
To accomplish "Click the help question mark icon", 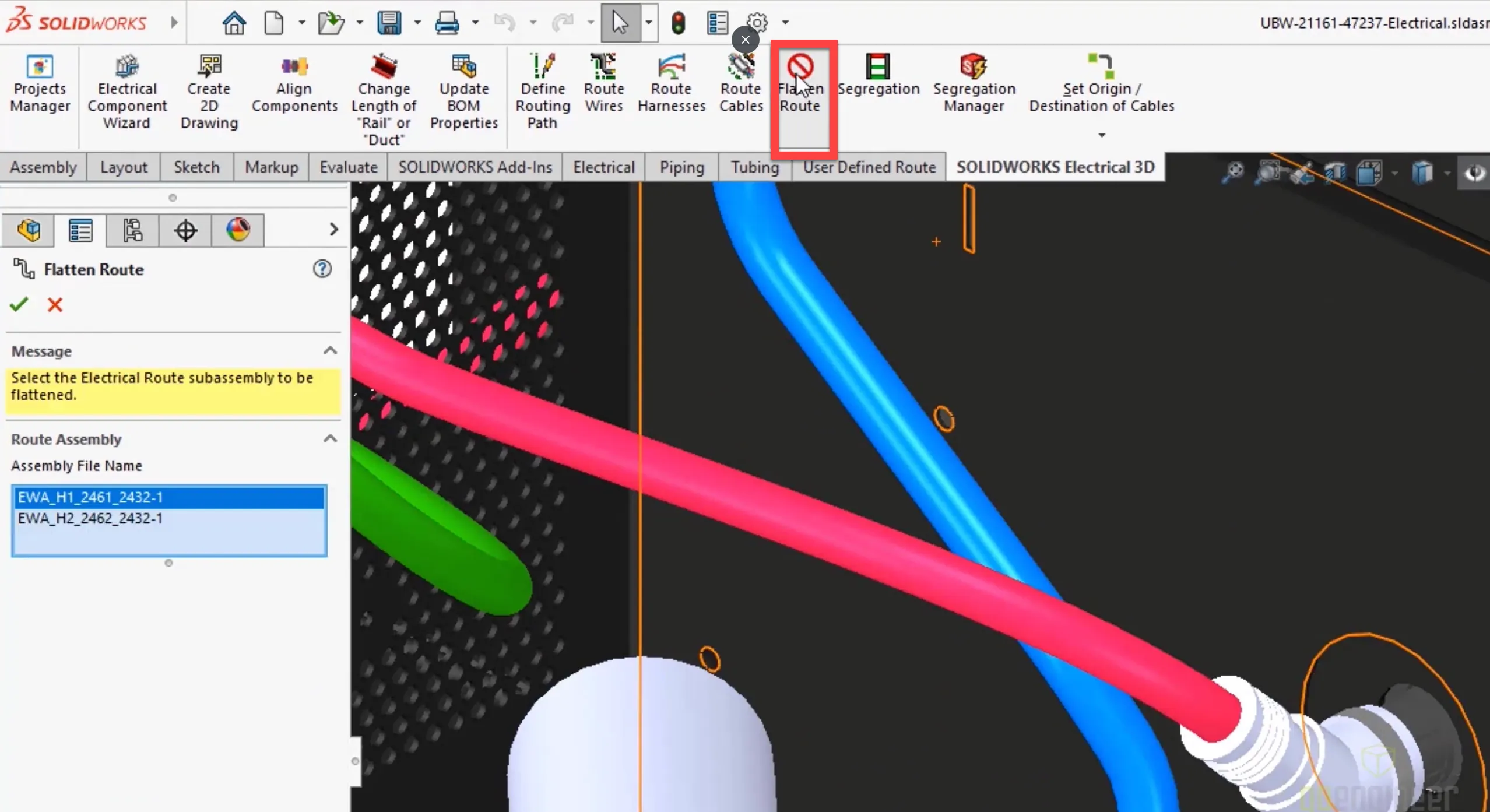I will tap(324, 269).
